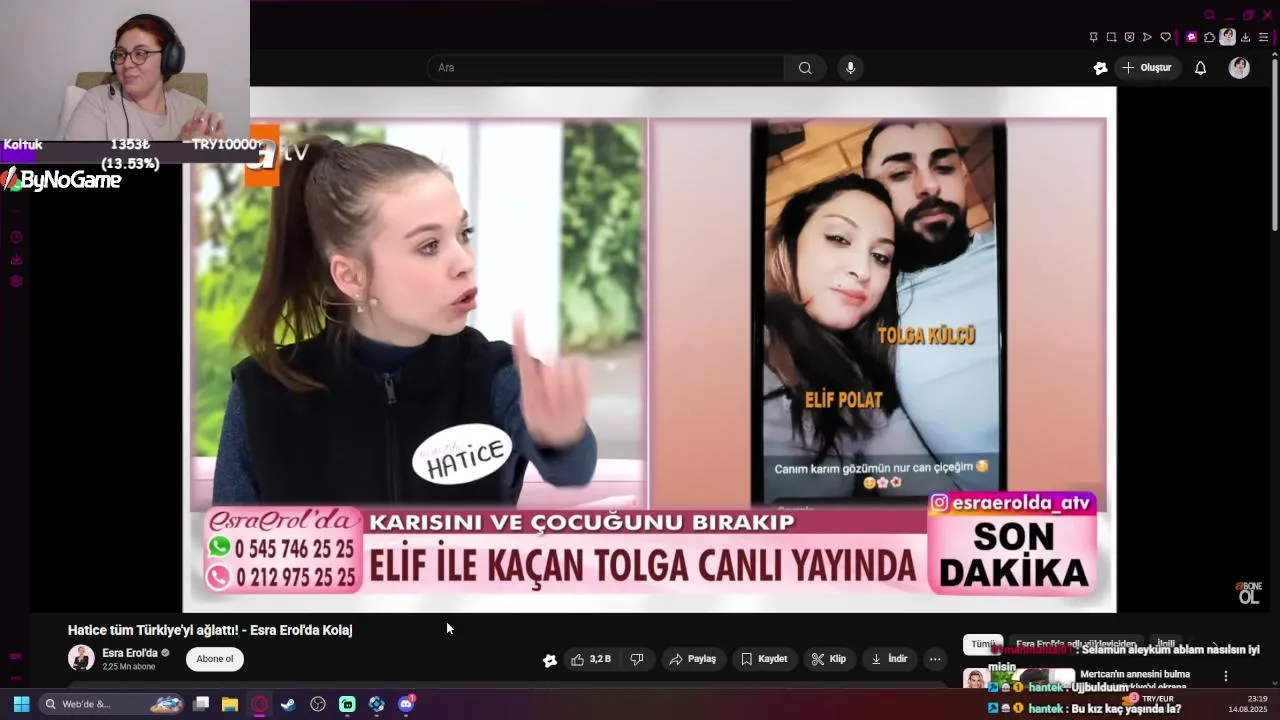Click the browser pin icon

click(x=1093, y=37)
